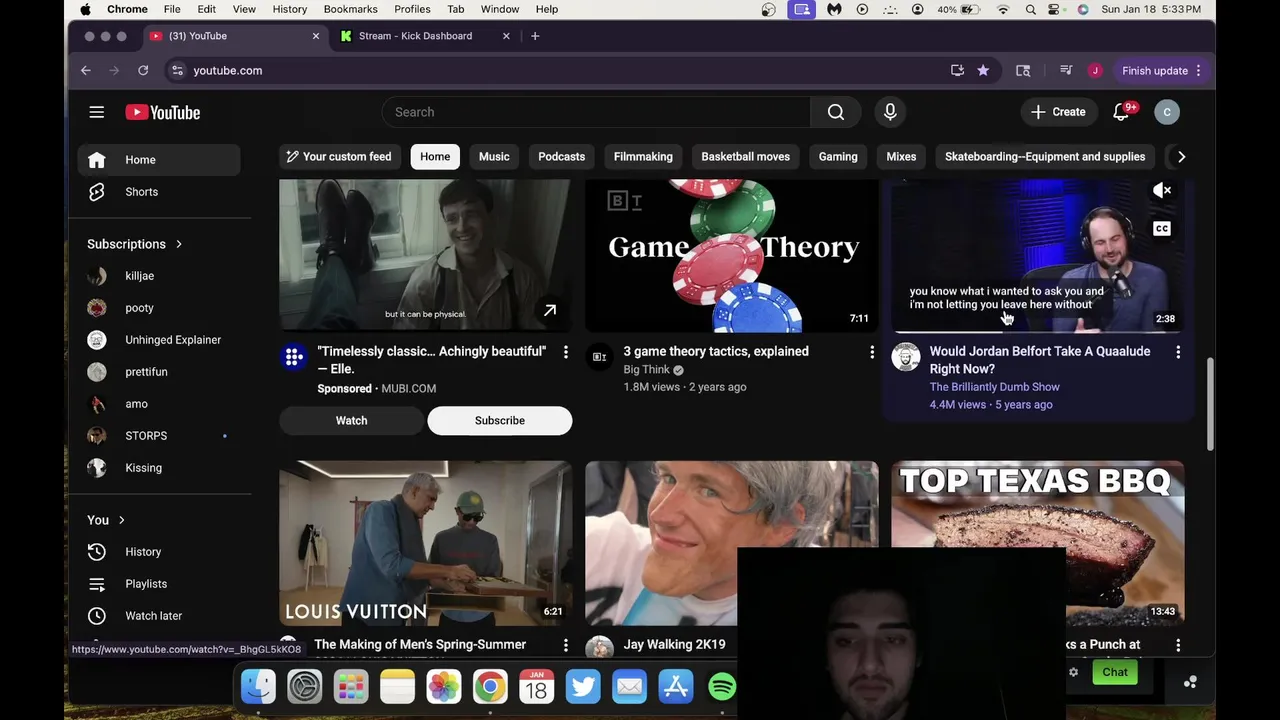1280x720 pixels.
Task: Open the Louis Vuitton video thumbnail
Action: 426,544
